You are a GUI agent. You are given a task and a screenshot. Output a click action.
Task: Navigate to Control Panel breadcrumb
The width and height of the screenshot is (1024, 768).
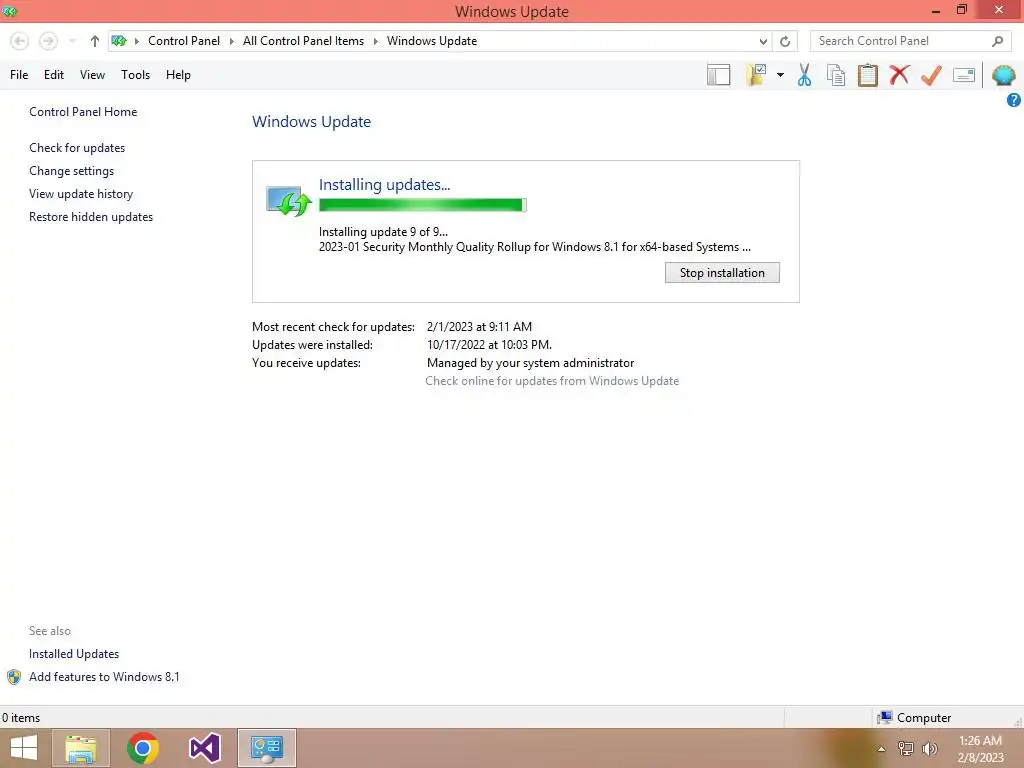click(x=184, y=41)
